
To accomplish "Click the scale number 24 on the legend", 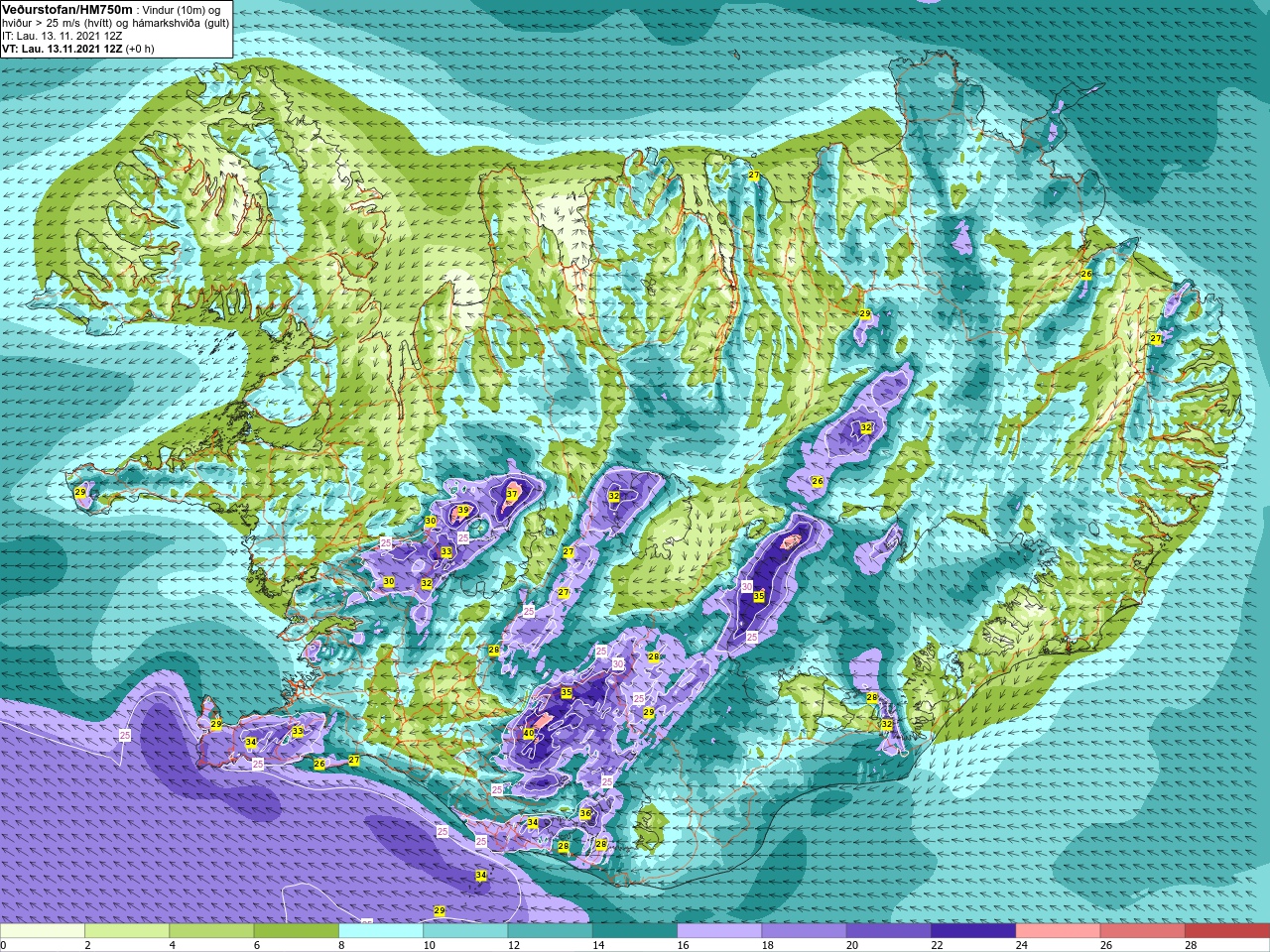I will (1021, 945).
